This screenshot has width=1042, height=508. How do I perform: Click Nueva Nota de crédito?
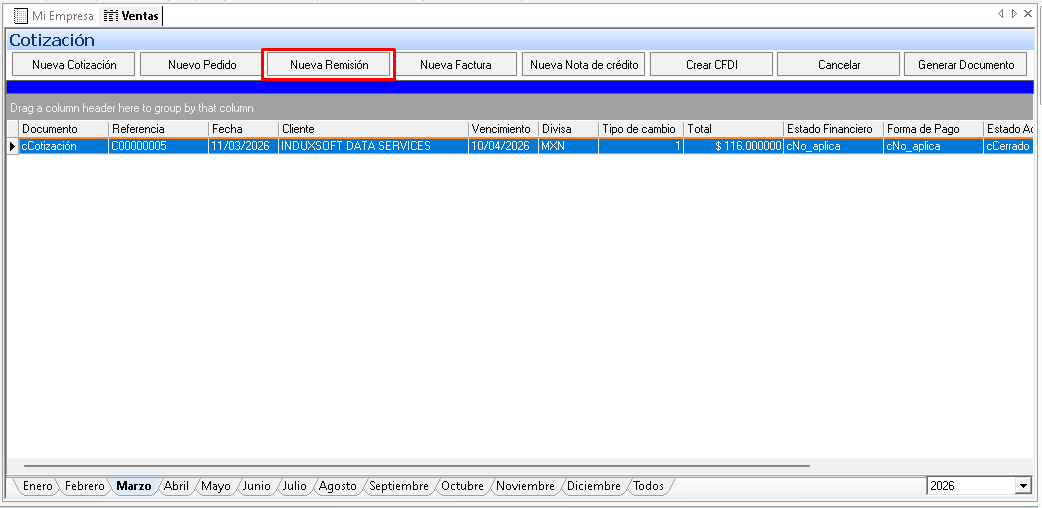click(584, 65)
